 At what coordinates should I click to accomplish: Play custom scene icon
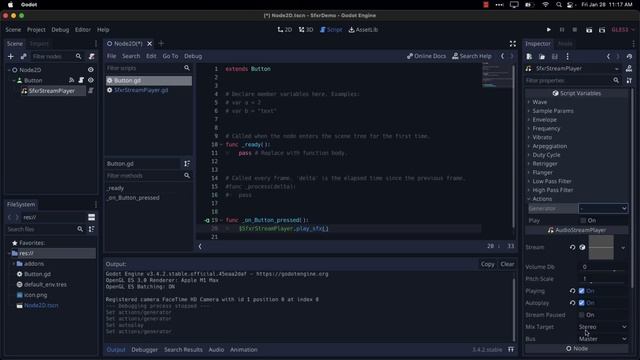pyautogui.click(x=602, y=30)
